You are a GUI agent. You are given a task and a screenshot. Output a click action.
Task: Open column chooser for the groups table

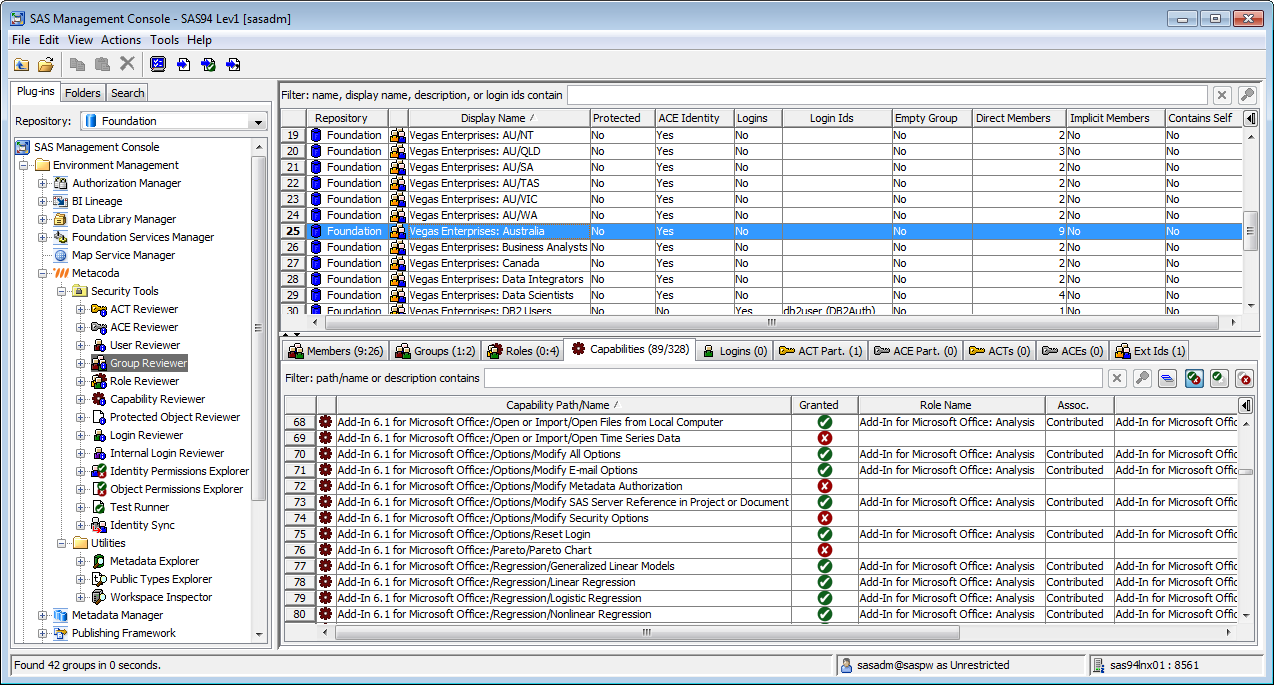tap(1250, 118)
